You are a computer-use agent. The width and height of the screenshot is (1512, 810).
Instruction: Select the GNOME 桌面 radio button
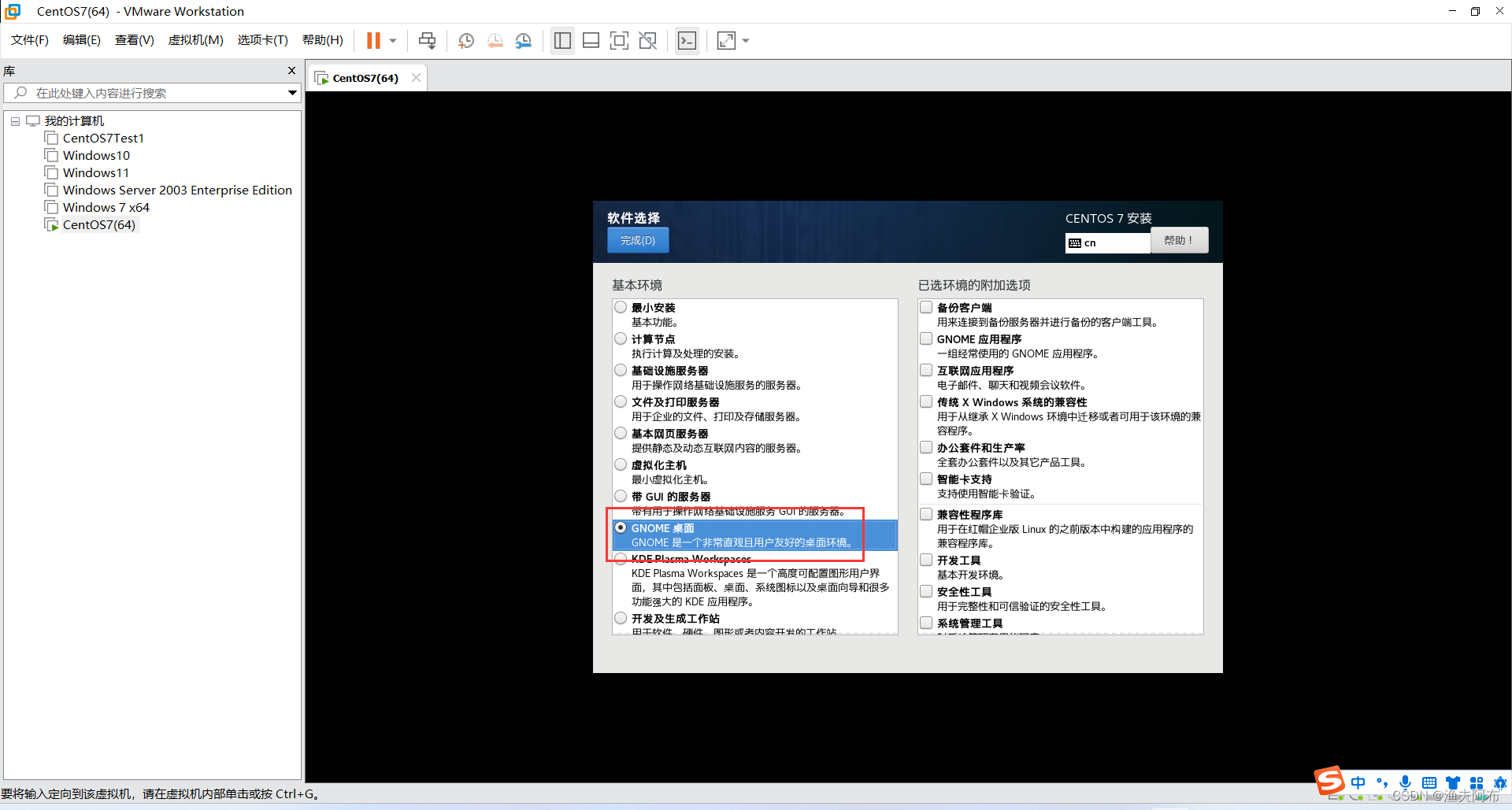(x=621, y=528)
